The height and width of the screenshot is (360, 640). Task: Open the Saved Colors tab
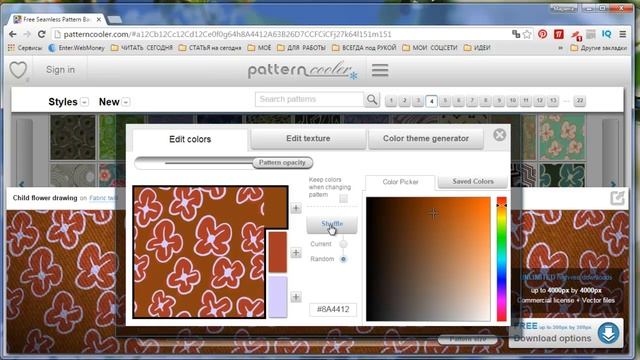473,181
